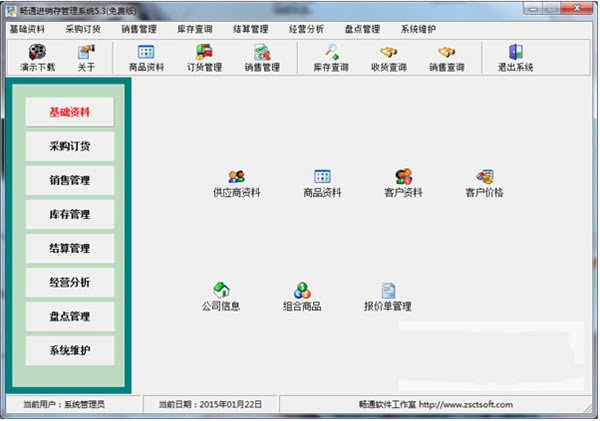Open 演示下载 from the toolbar
The image size is (600, 421).
pyautogui.click(x=37, y=58)
